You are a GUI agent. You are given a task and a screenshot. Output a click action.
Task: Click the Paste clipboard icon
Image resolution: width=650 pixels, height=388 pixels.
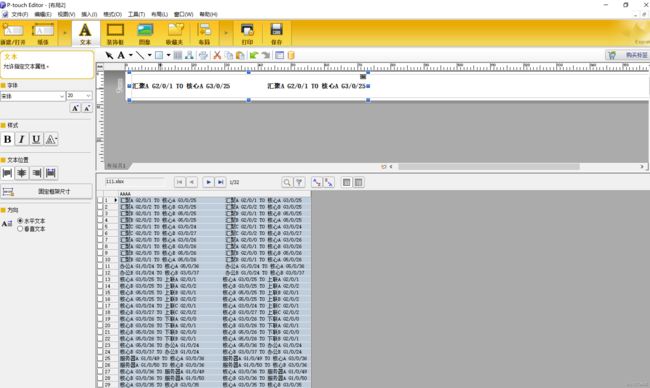240,55
